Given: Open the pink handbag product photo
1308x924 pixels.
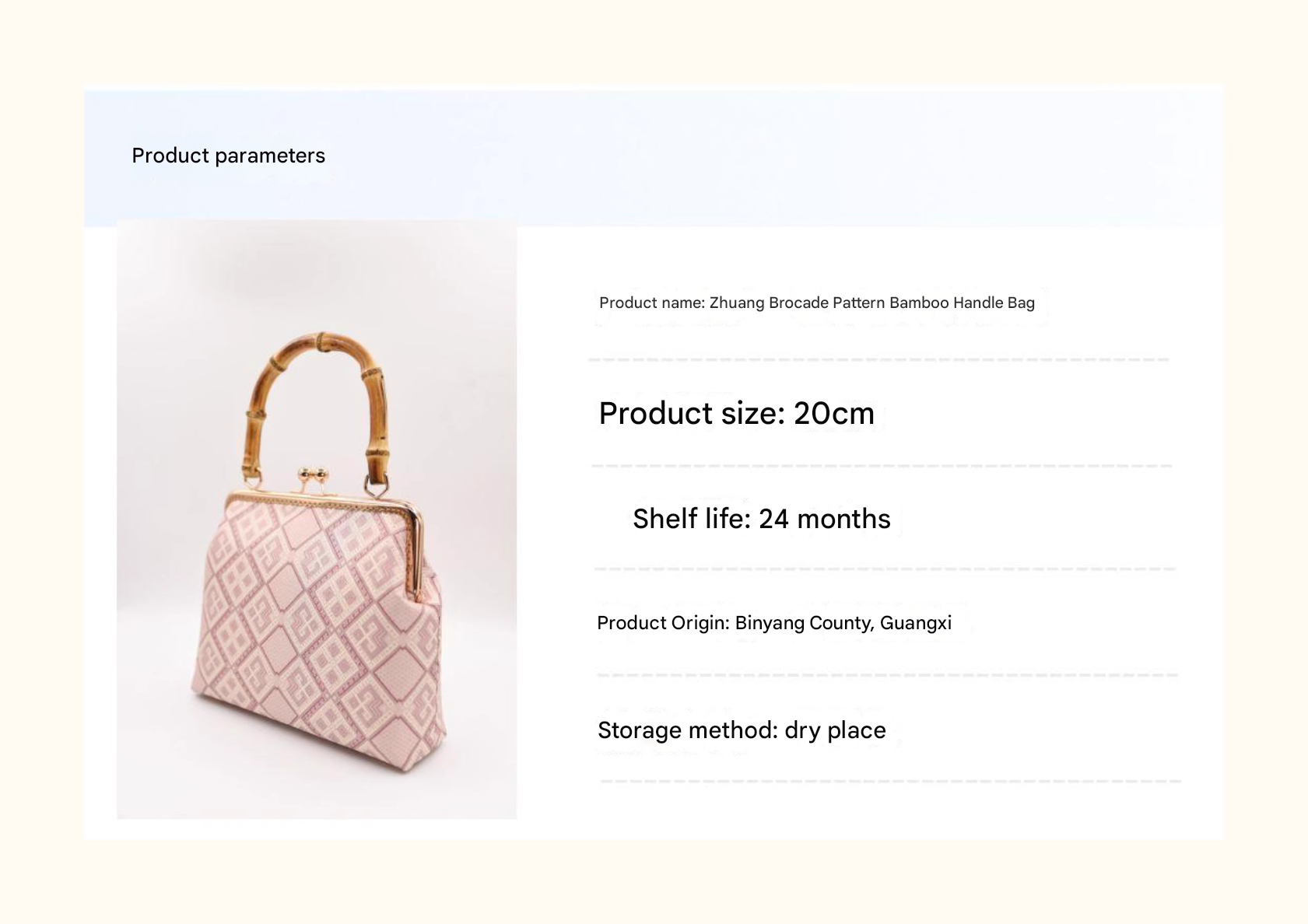Looking at the screenshot, I should [317, 519].
